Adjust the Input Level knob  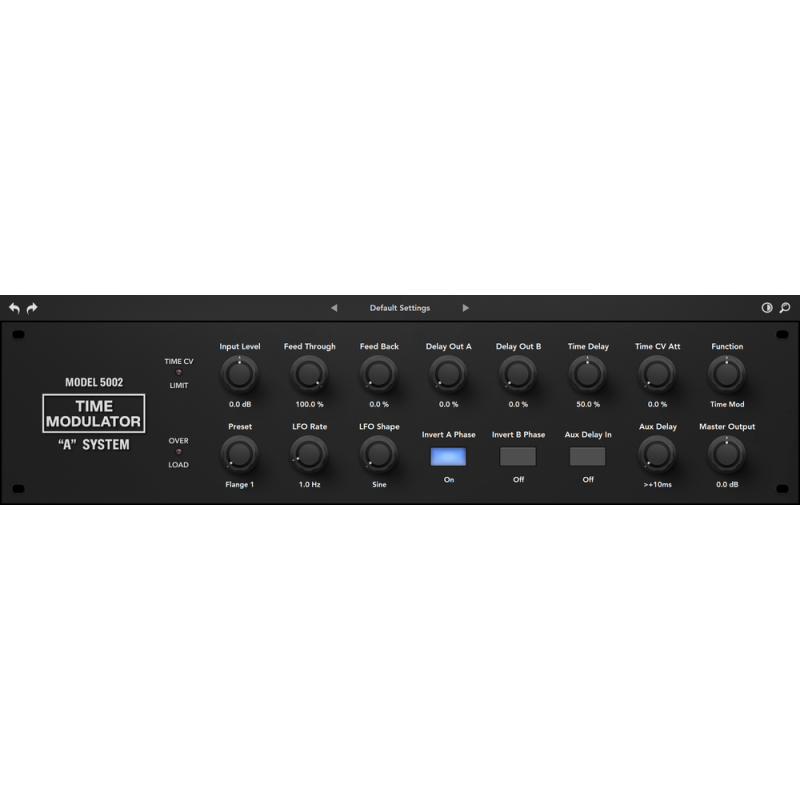(240, 375)
